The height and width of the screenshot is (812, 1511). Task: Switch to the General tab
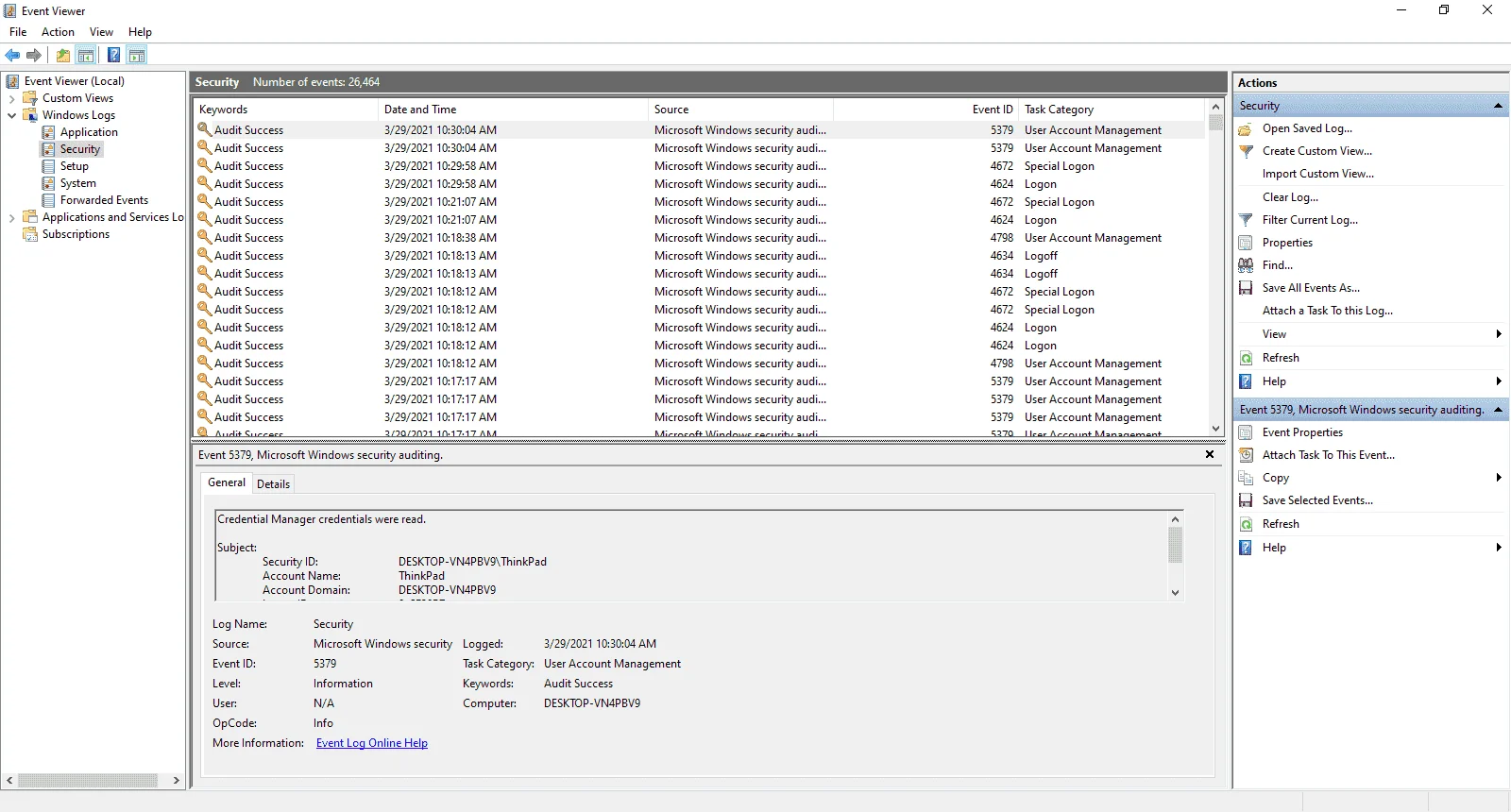(227, 482)
